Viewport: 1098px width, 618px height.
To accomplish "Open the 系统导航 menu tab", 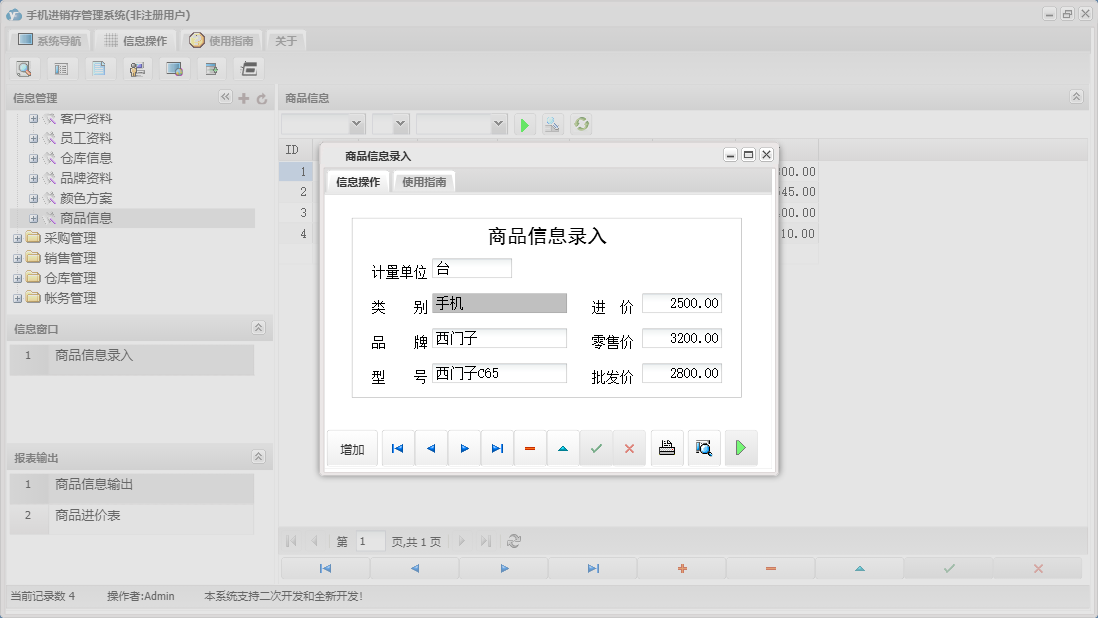I will (x=49, y=39).
